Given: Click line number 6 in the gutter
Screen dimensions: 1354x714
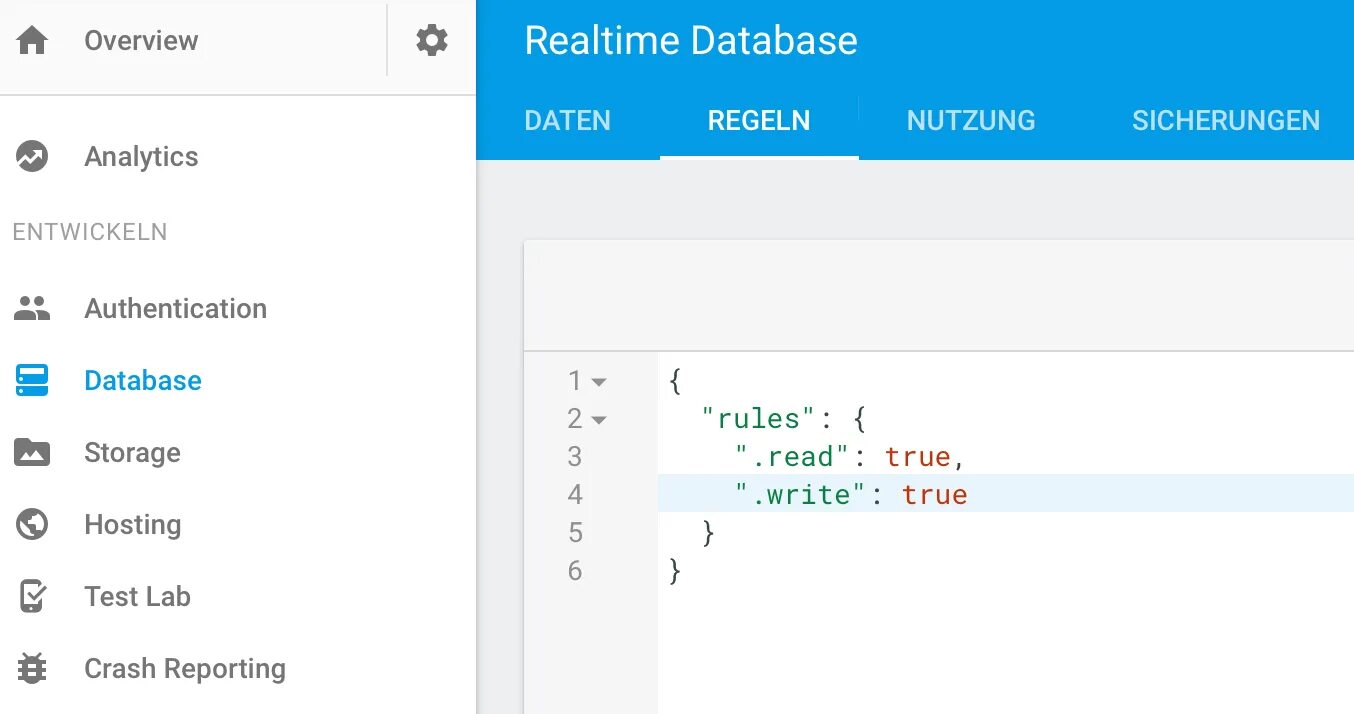Looking at the screenshot, I should (x=575, y=571).
